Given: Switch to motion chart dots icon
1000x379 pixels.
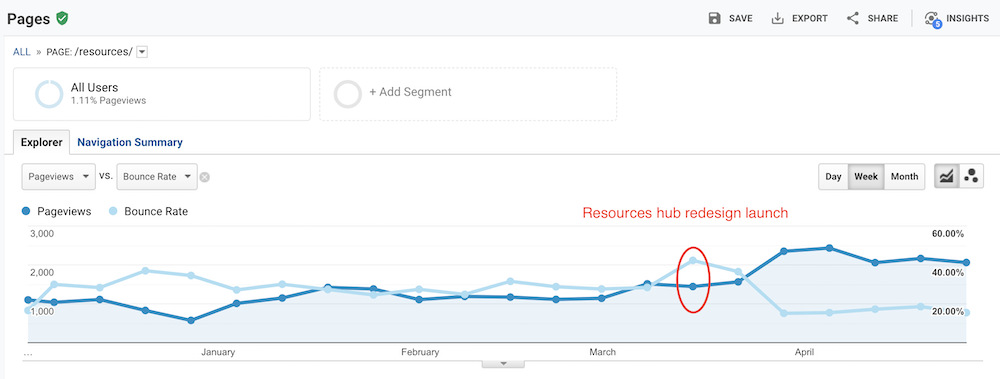Looking at the screenshot, I should click(971, 177).
